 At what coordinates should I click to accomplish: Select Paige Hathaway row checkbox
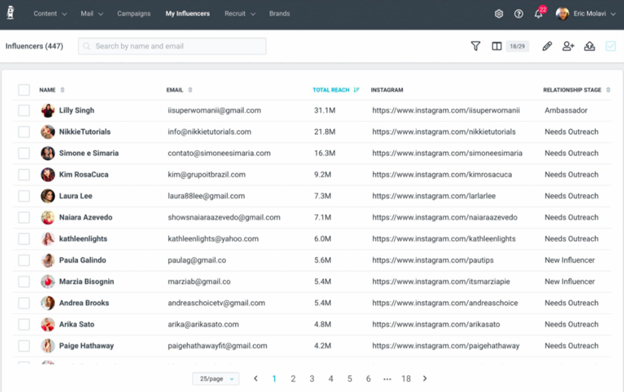coord(24,346)
